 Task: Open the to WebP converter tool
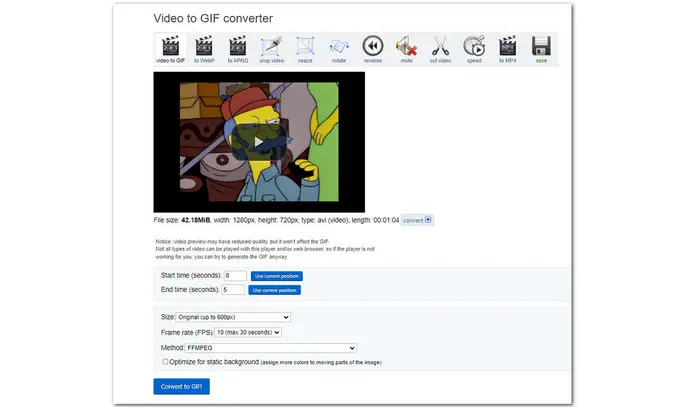point(204,49)
